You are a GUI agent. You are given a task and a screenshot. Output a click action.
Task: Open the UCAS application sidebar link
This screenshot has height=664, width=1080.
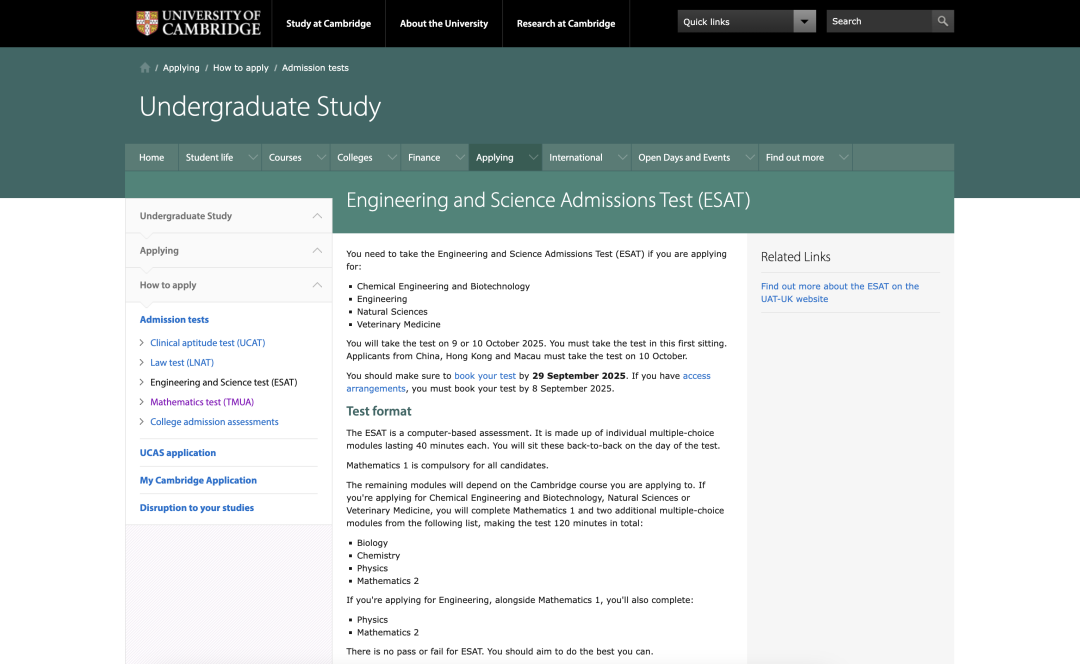178,453
